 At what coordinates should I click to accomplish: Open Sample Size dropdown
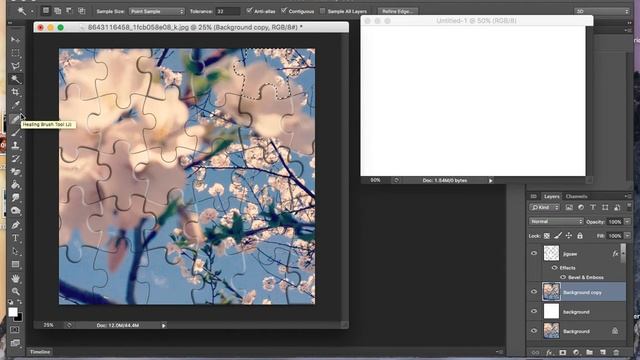click(157, 11)
